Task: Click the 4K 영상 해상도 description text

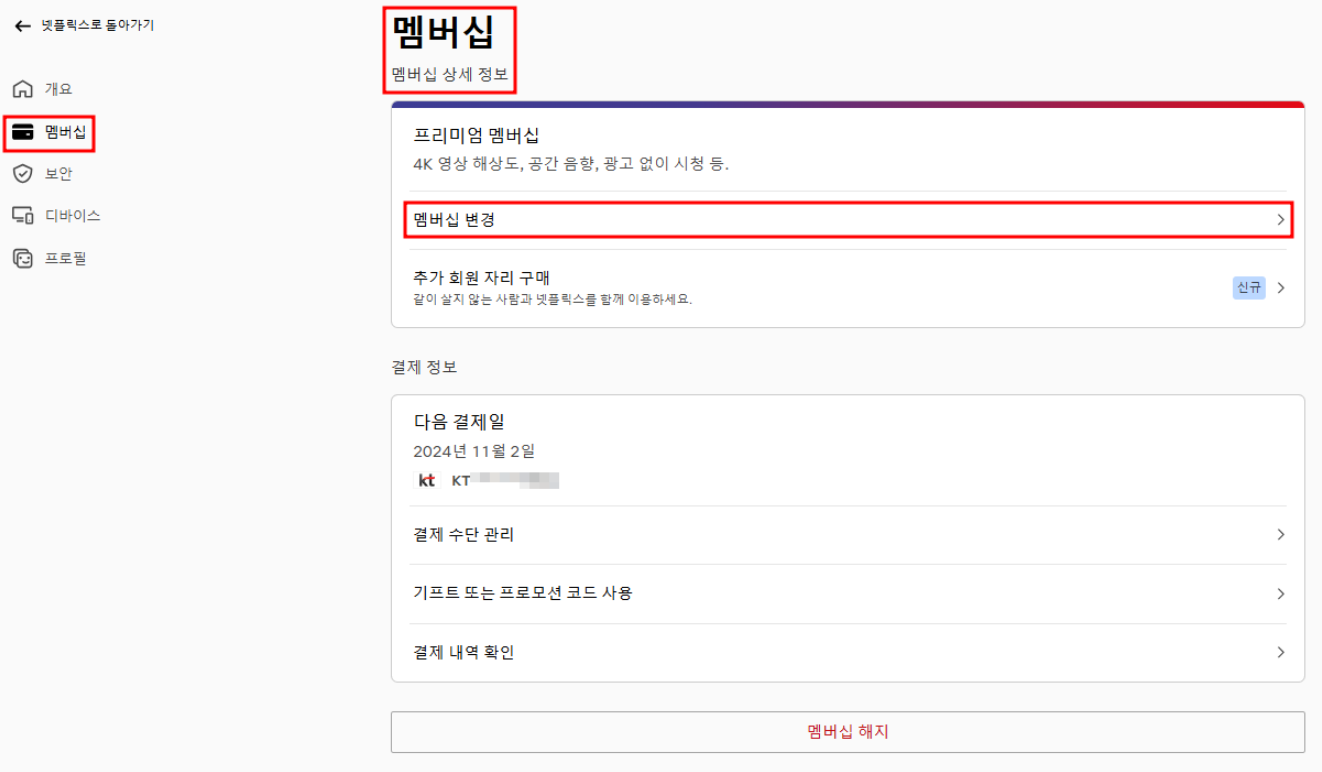Action: point(571,164)
